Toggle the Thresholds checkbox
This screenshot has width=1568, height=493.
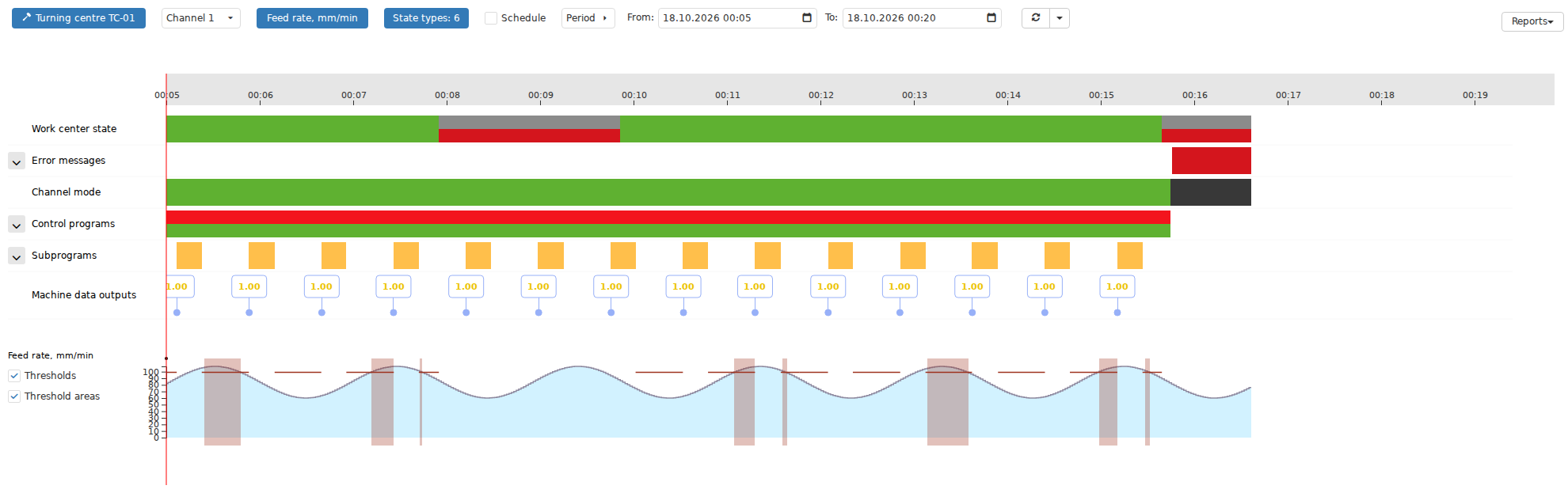14,376
